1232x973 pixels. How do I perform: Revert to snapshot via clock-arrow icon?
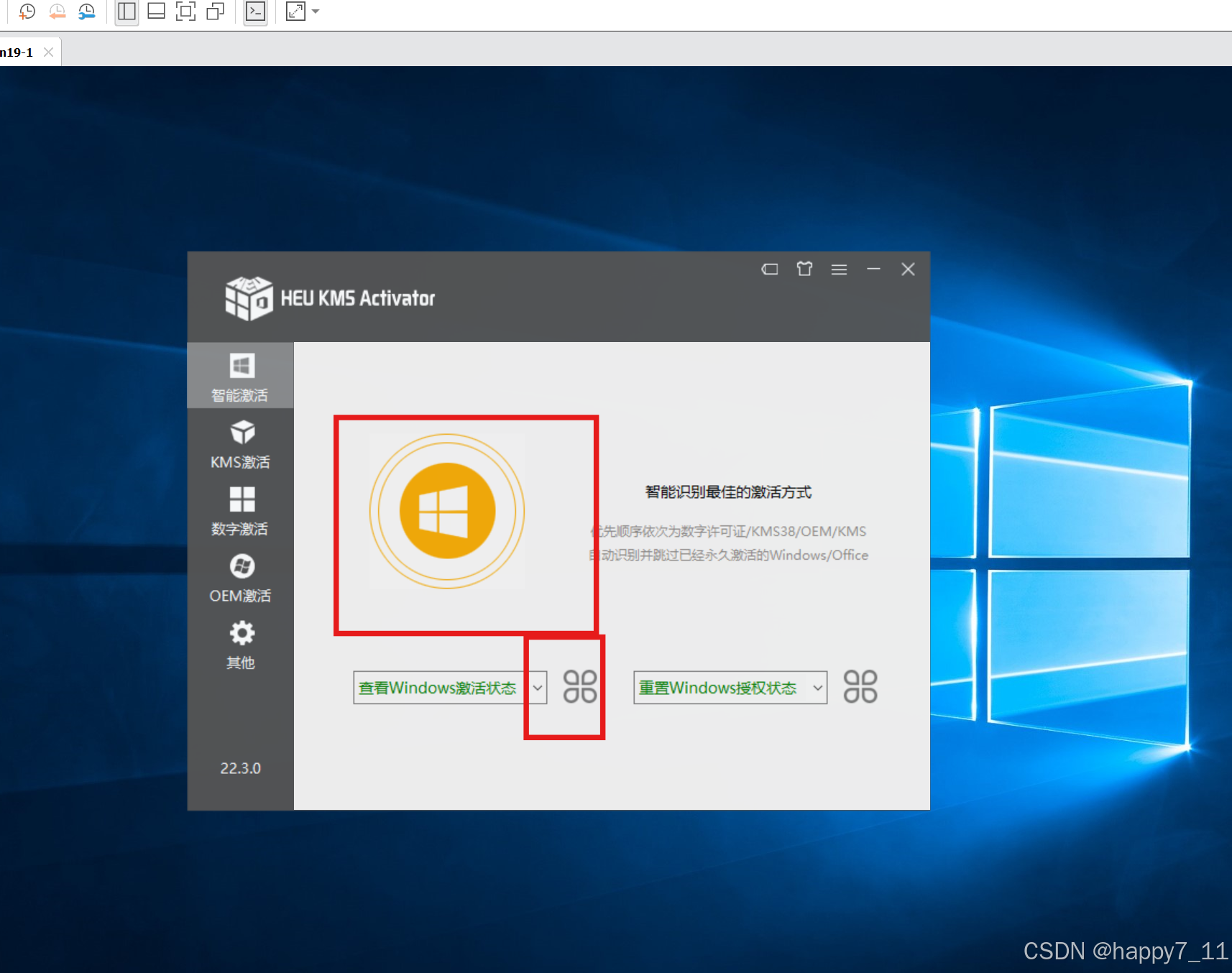[x=57, y=11]
